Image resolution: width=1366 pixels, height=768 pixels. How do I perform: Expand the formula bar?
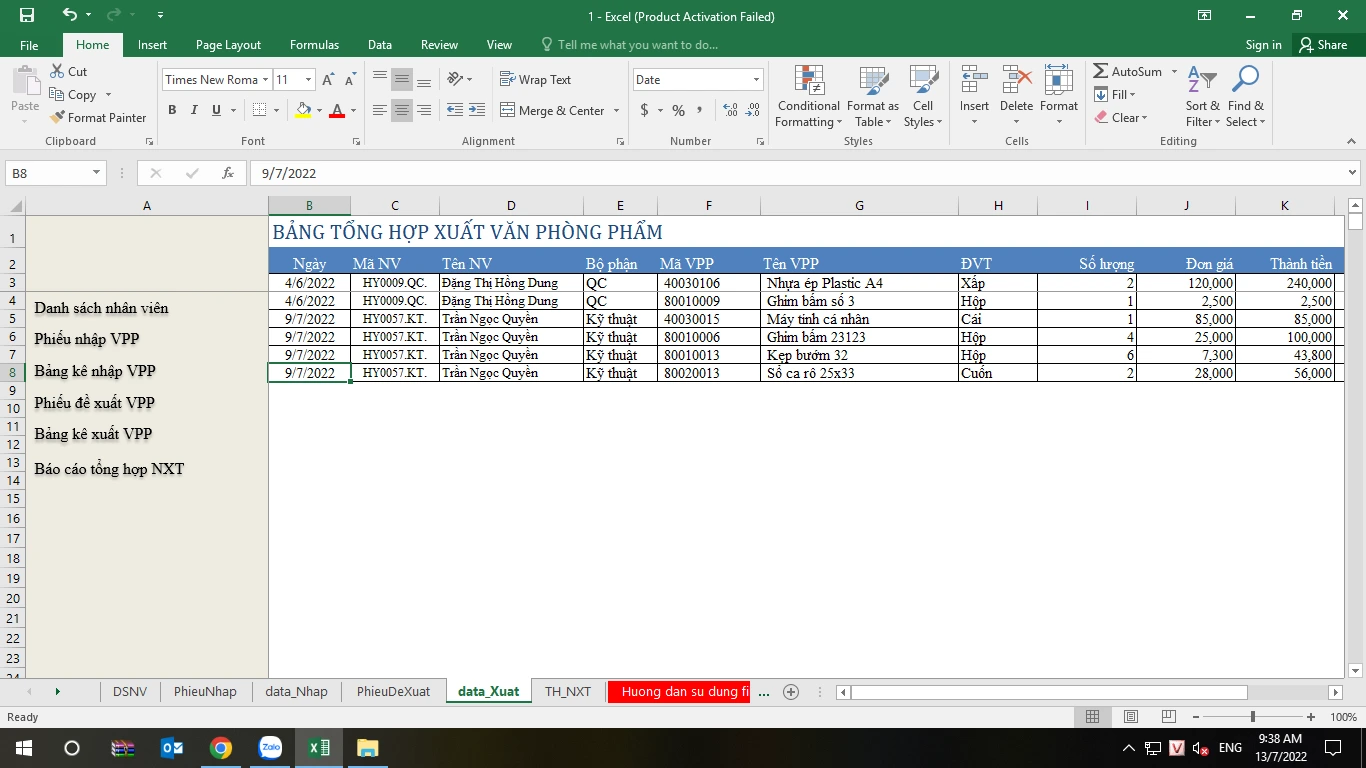coord(1353,173)
